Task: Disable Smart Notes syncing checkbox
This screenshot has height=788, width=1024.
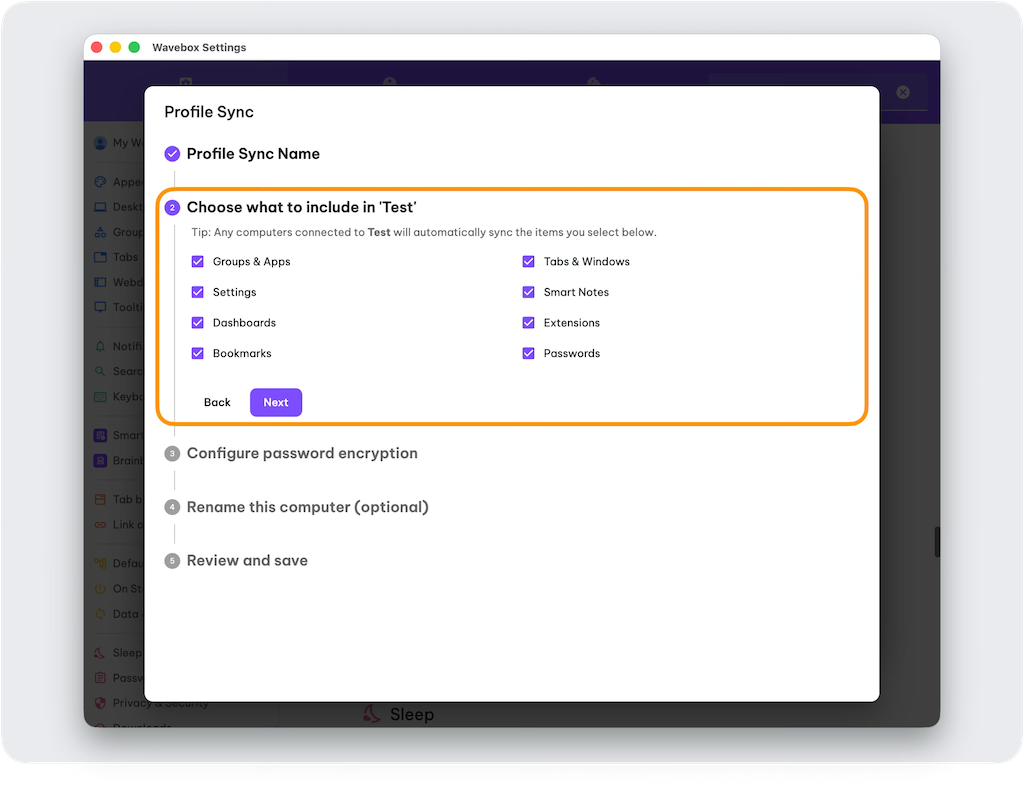Action: [529, 292]
